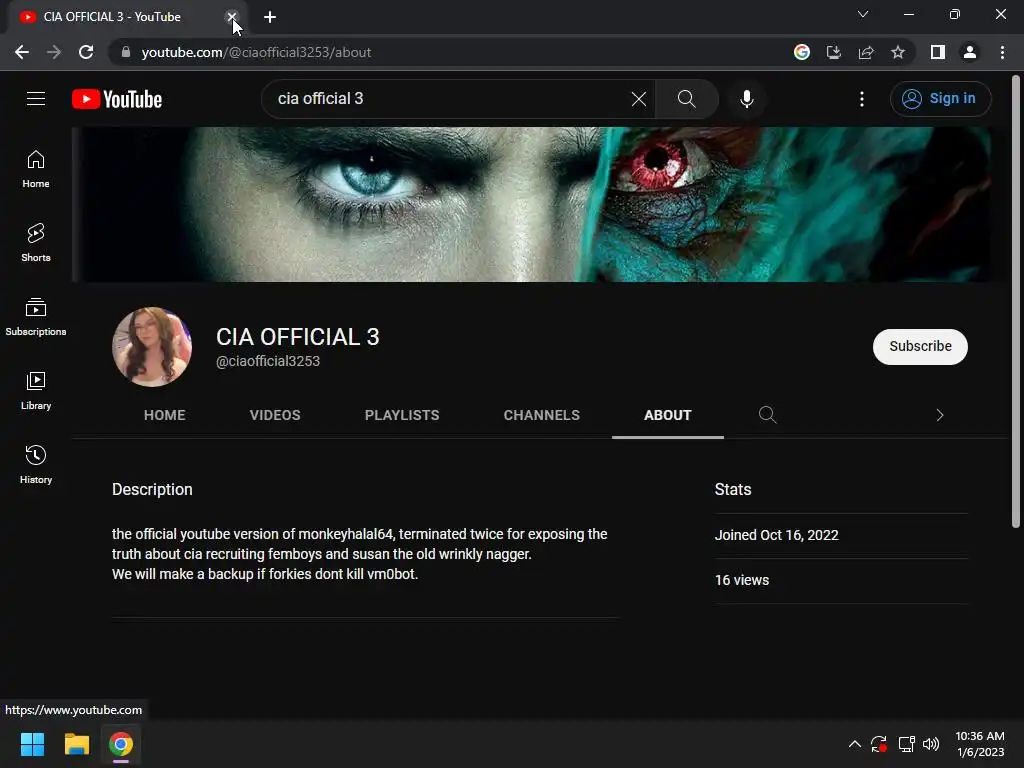Click the magnifier search button
Screen dimensions: 1024x768
[x=686, y=99]
